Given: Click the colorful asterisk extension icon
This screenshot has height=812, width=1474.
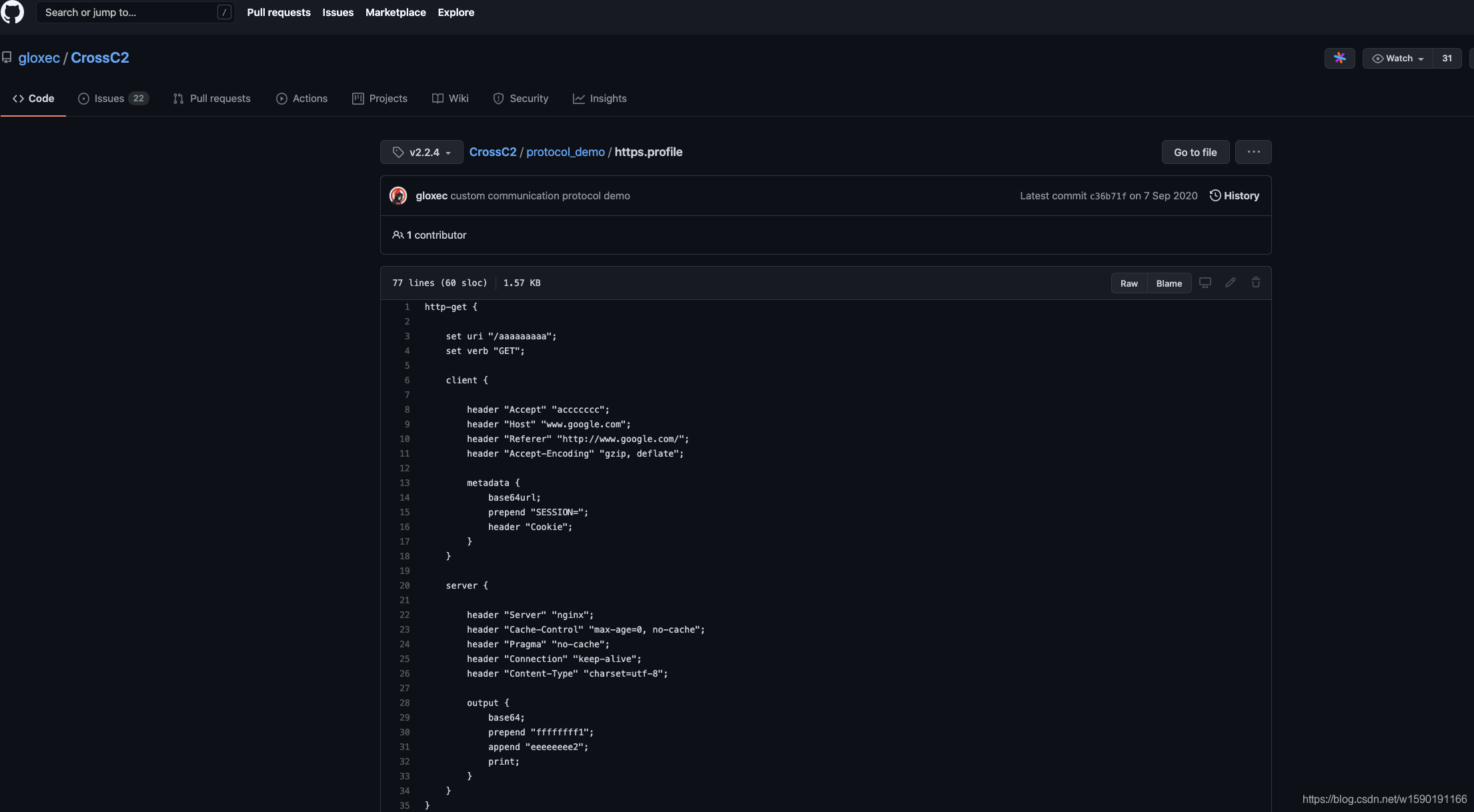Looking at the screenshot, I should 1339,58.
